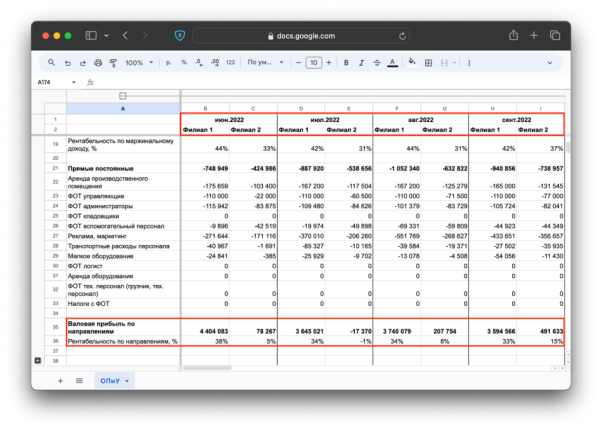The width and height of the screenshot is (602, 431).
Task: Select column A header
Action: click(123, 109)
